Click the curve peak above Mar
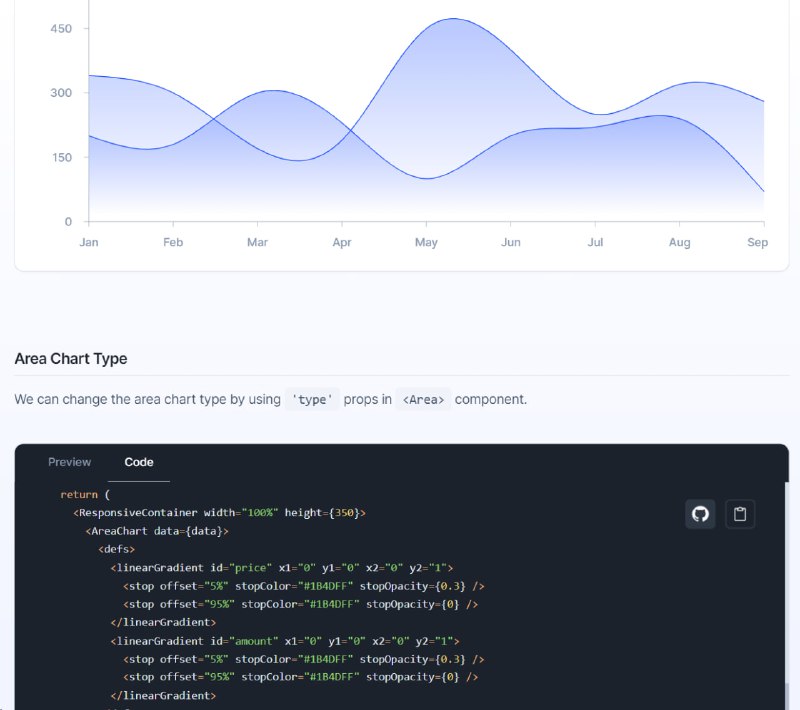The width and height of the screenshot is (800, 710). pos(274,91)
